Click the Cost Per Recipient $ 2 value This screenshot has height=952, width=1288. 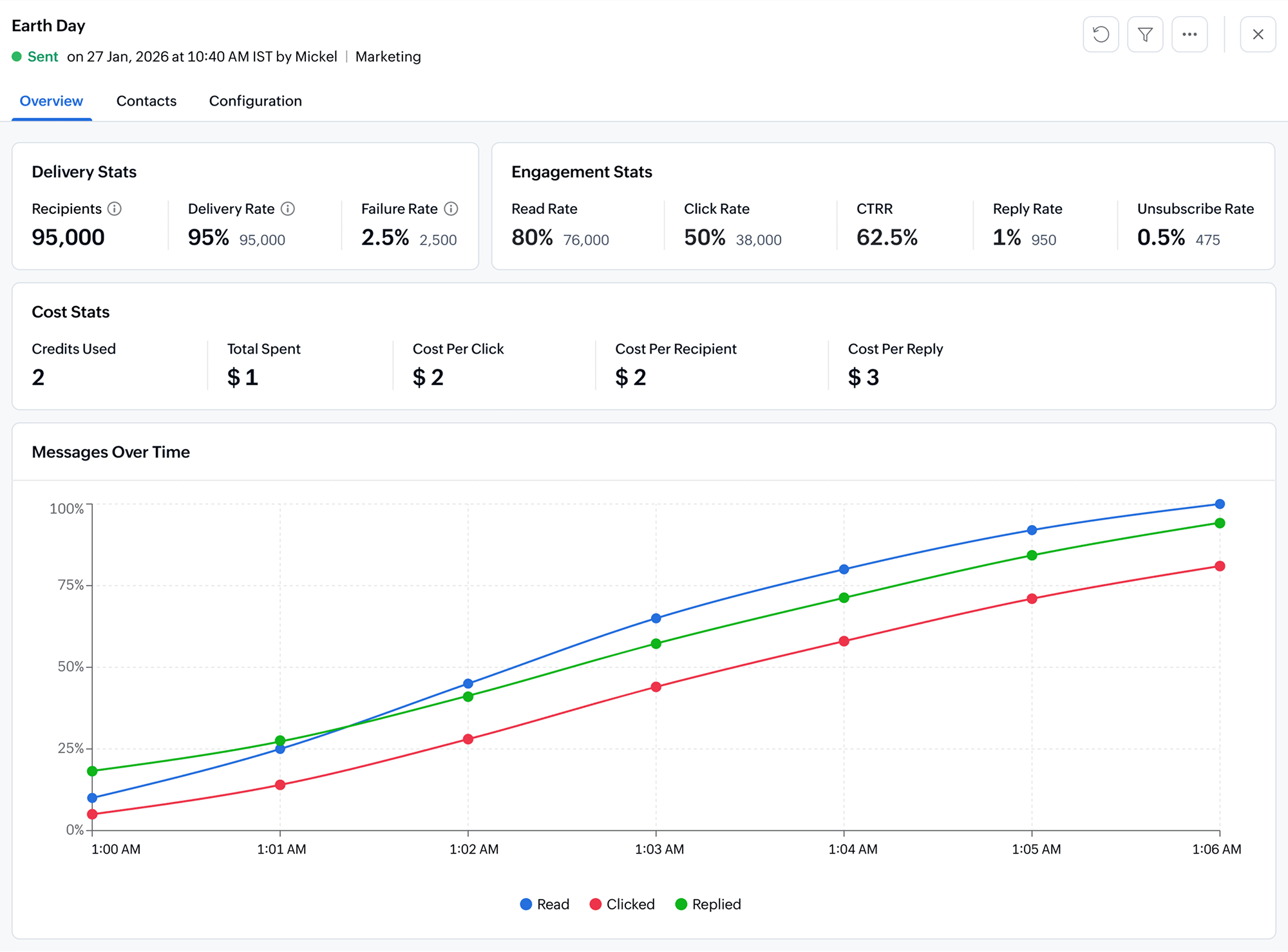pyautogui.click(x=630, y=377)
